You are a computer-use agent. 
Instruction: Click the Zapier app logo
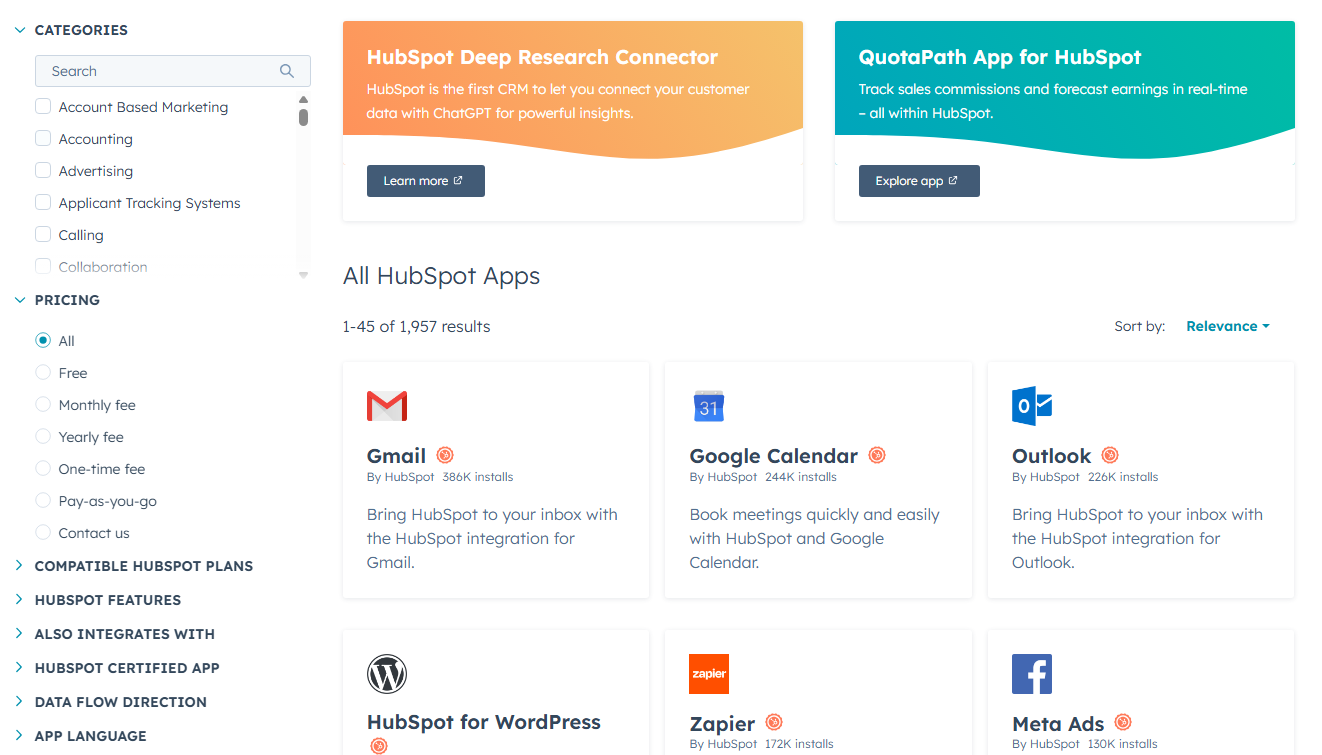(709, 674)
